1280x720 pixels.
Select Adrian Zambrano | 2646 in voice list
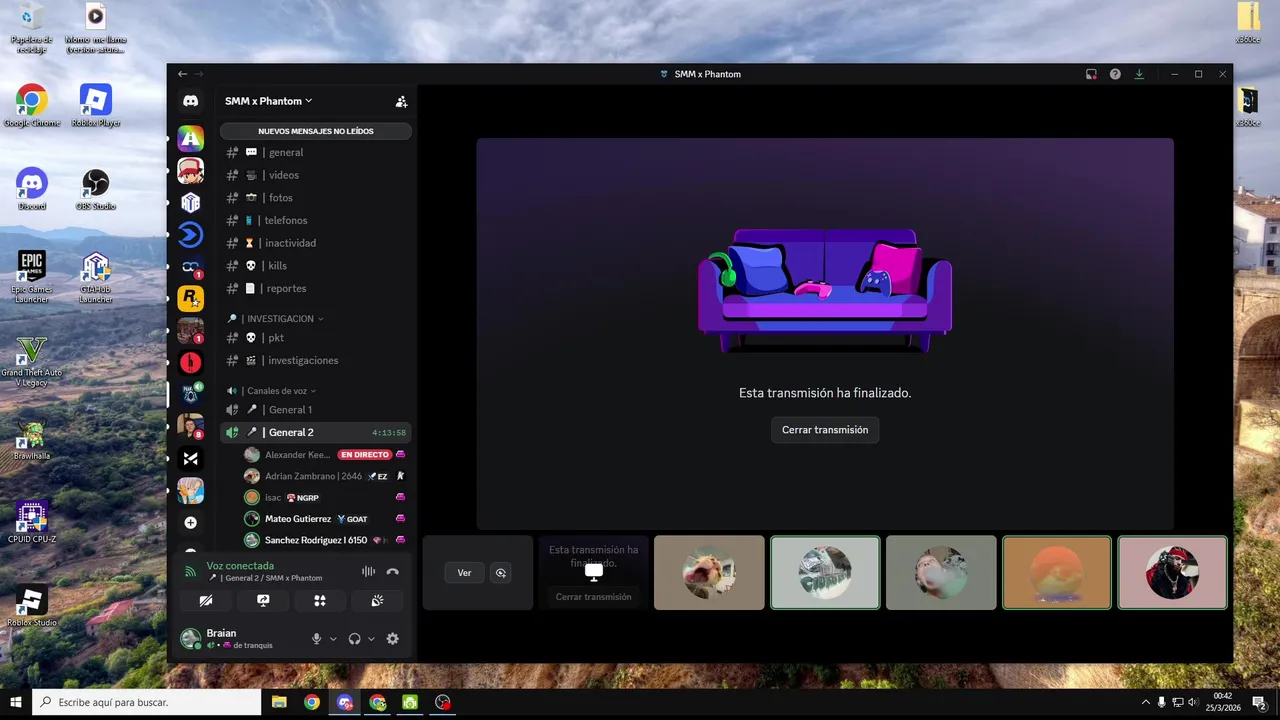tap(326, 476)
